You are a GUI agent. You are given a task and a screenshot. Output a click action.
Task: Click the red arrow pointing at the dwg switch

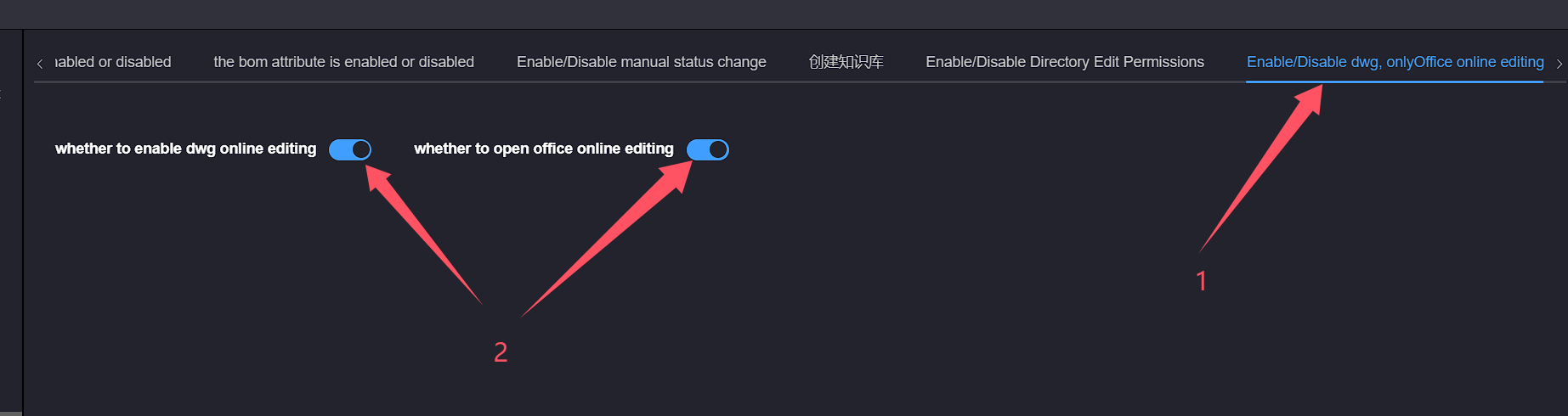(424, 234)
